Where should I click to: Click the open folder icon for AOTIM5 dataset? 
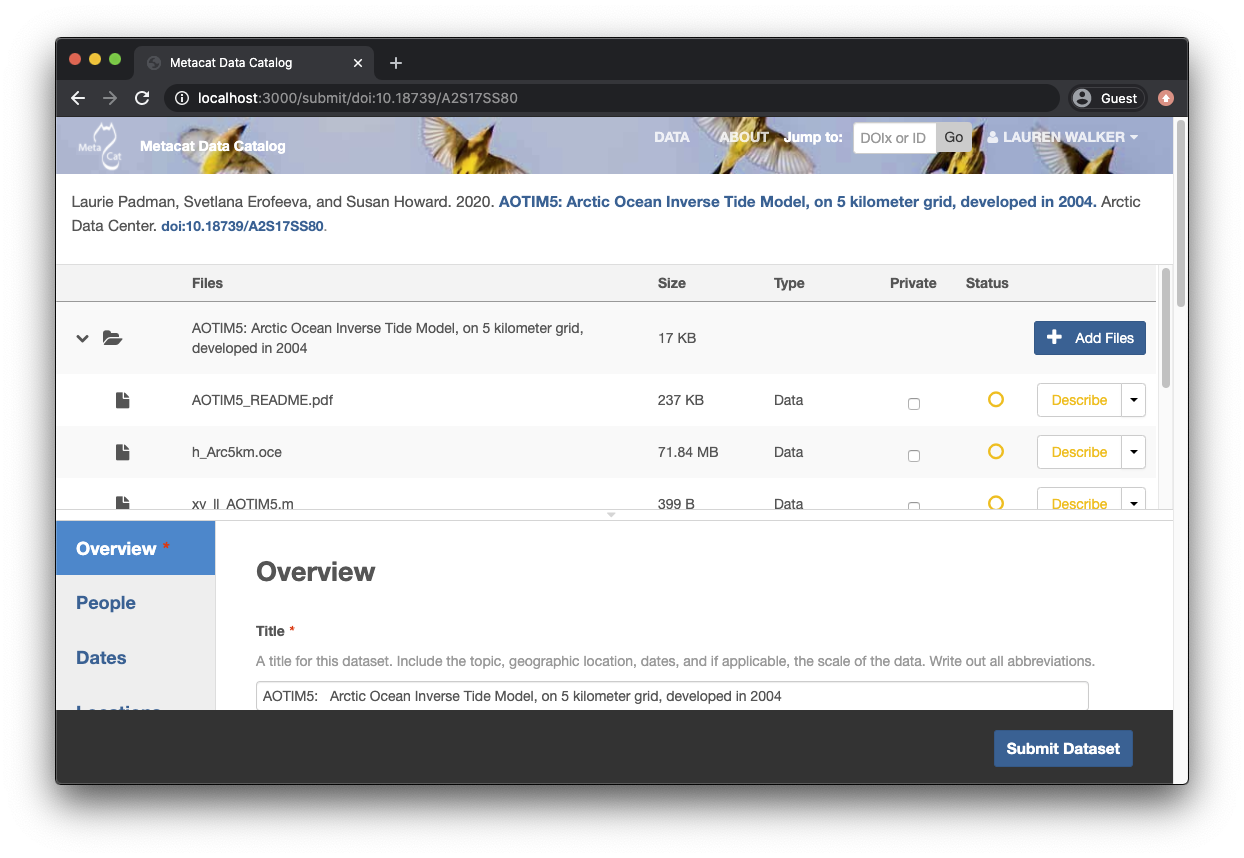point(113,339)
